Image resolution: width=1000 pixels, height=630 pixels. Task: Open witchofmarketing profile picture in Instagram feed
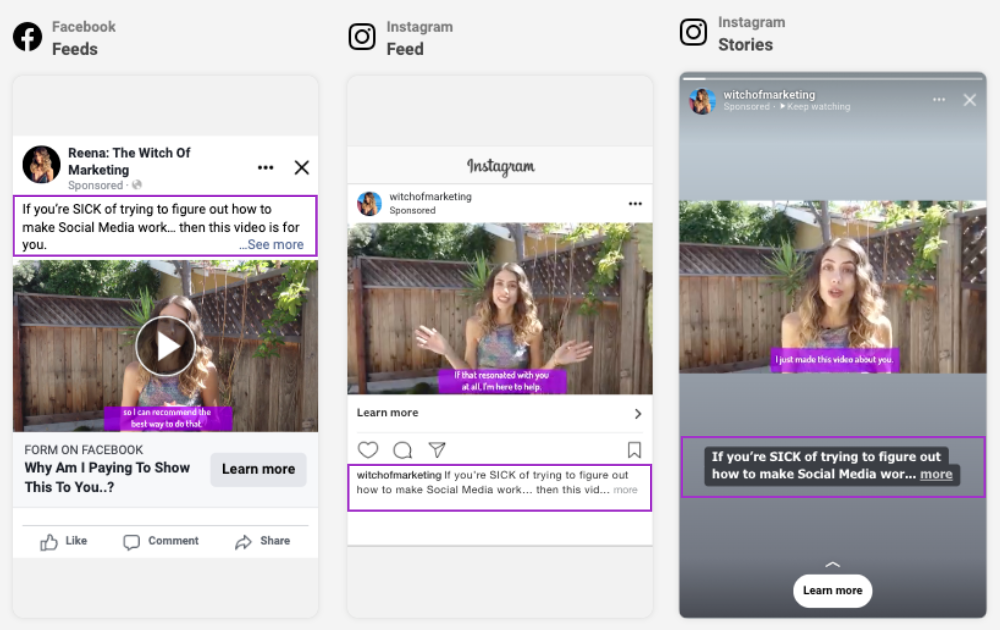[x=370, y=204]
